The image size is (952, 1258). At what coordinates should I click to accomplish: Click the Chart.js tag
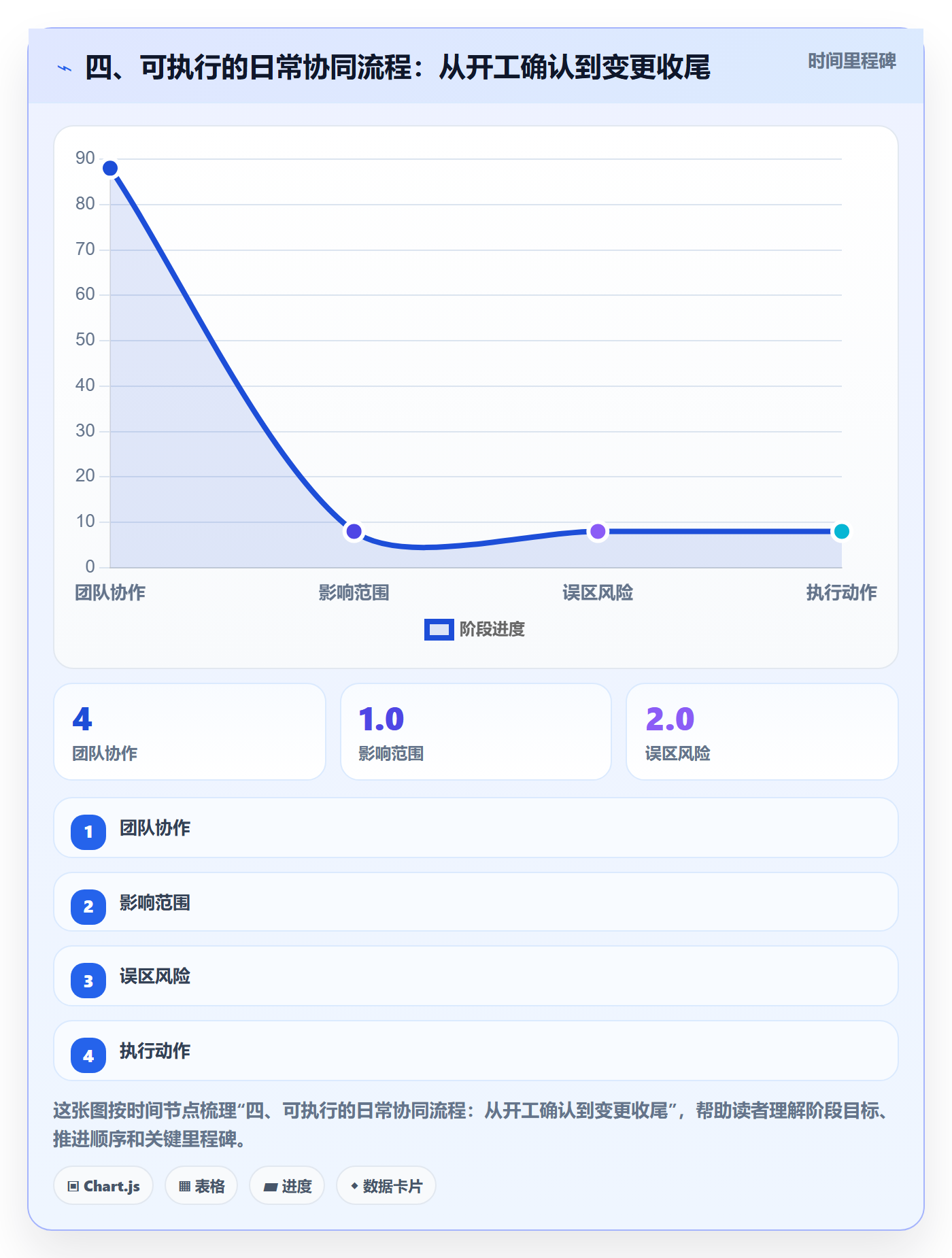[x=103, y=1186]
